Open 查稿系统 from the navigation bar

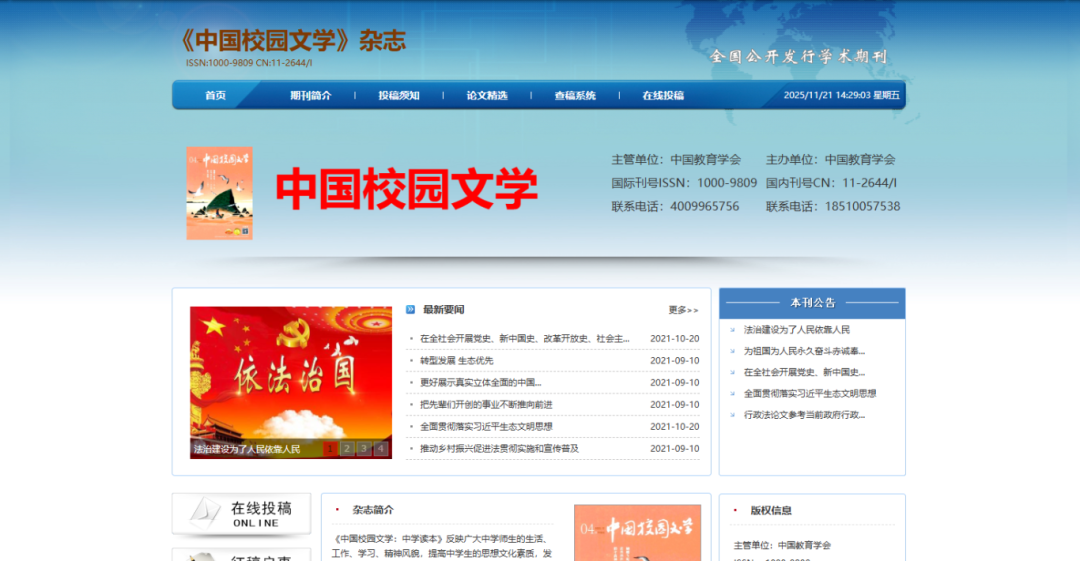(575, 95)
